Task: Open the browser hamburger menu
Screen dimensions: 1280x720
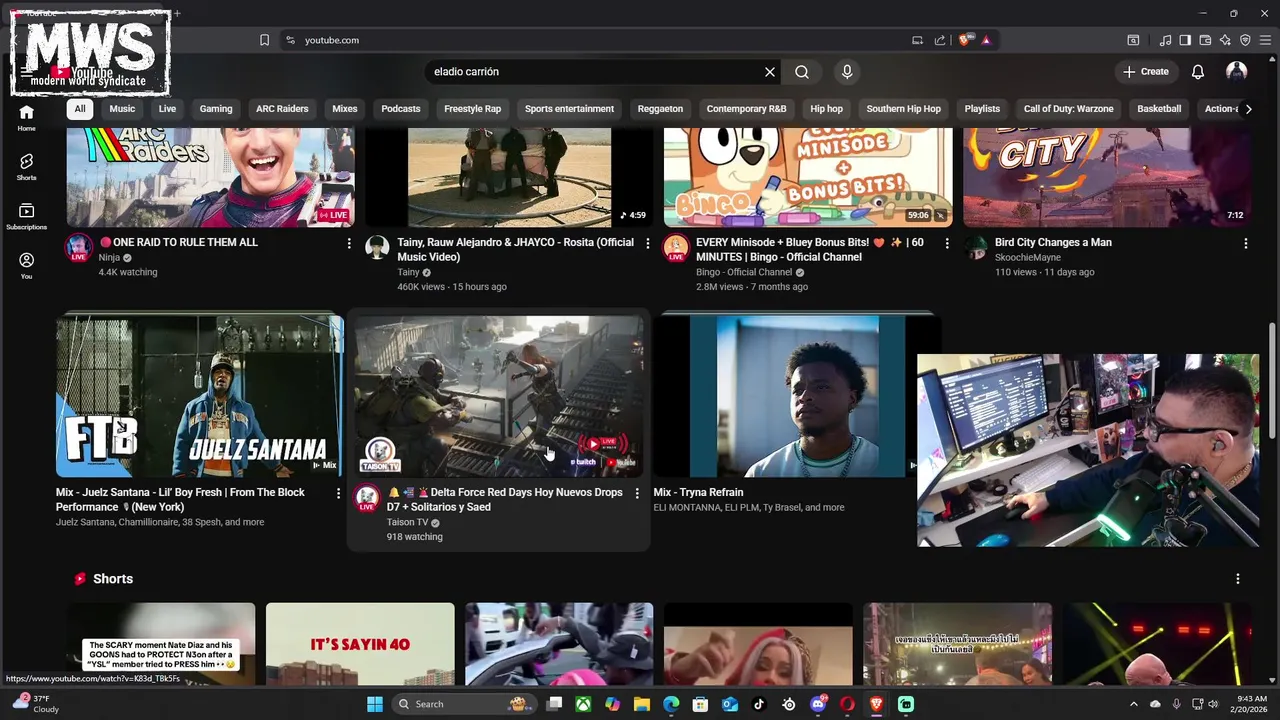Action: [1265, 40]
